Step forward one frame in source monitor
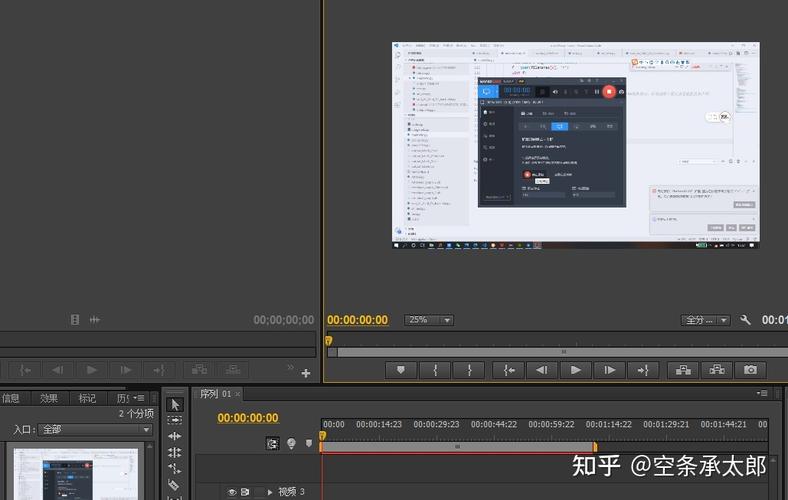788x500 pixels. [125, 370]
